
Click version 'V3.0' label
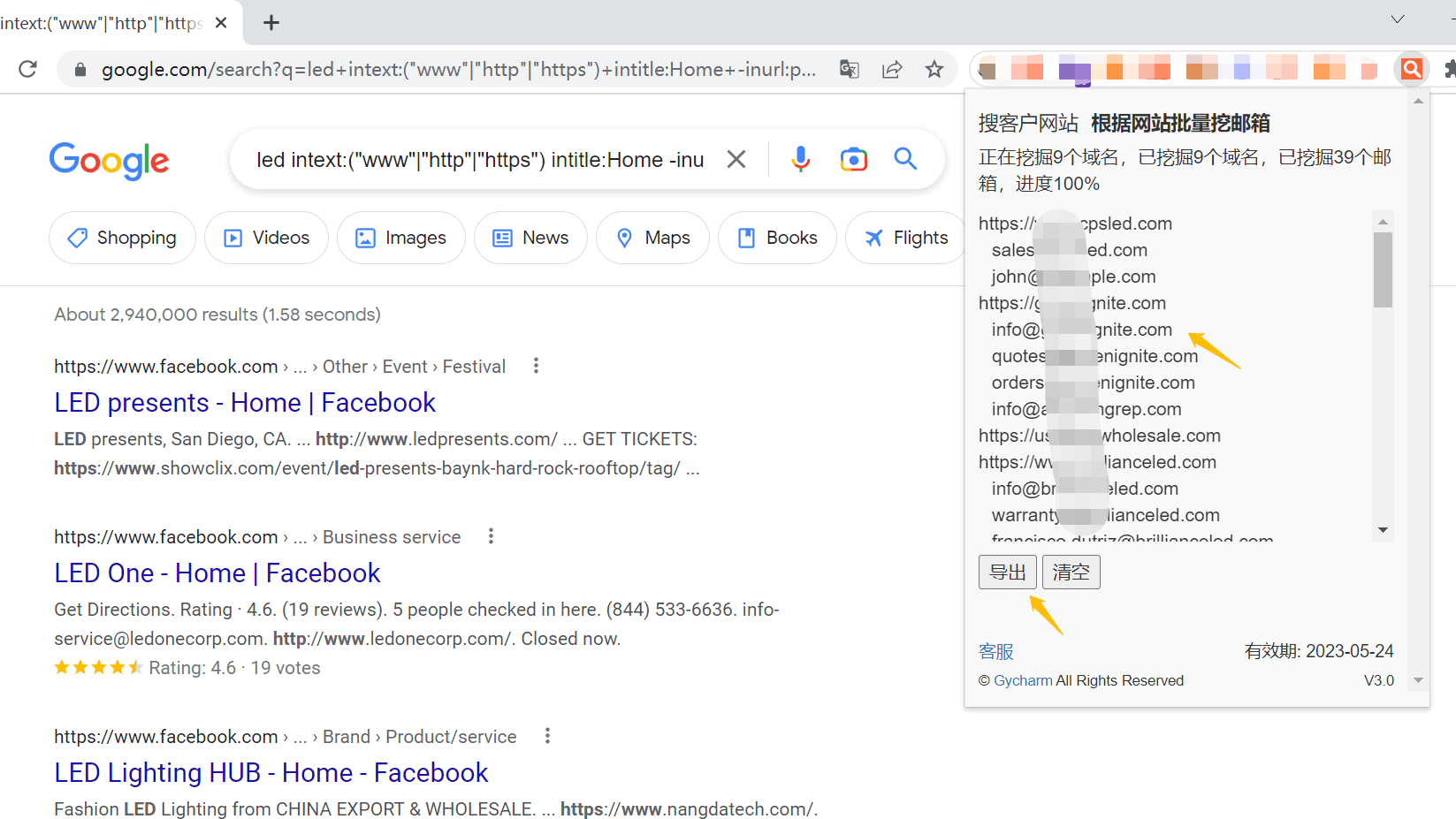click(x=1378, y=680)
